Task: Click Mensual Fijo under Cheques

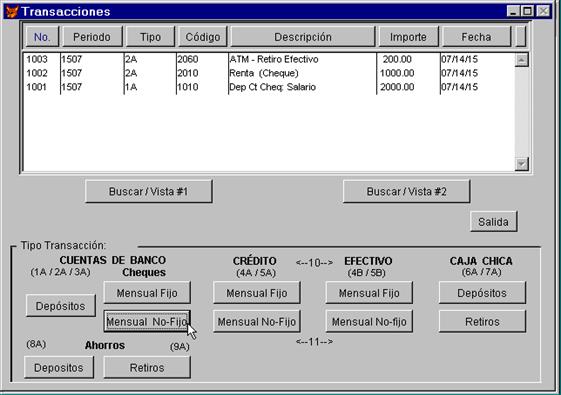Action: (147, 293)
